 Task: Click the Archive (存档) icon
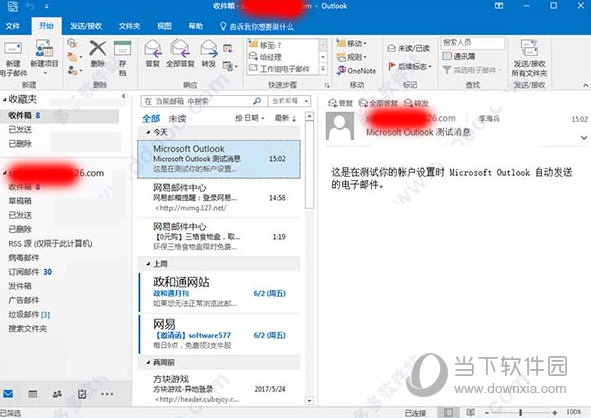(x=122, y=49)
